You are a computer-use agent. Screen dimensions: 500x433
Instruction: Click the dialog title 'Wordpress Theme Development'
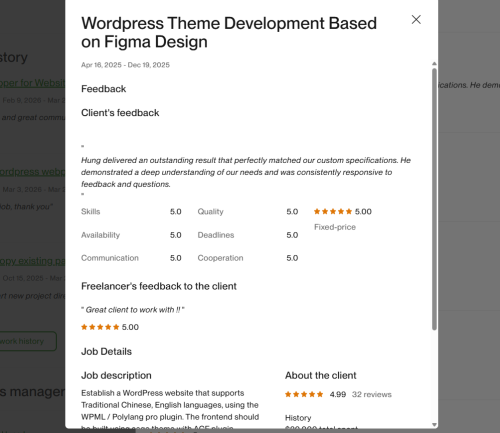(229, 33)
